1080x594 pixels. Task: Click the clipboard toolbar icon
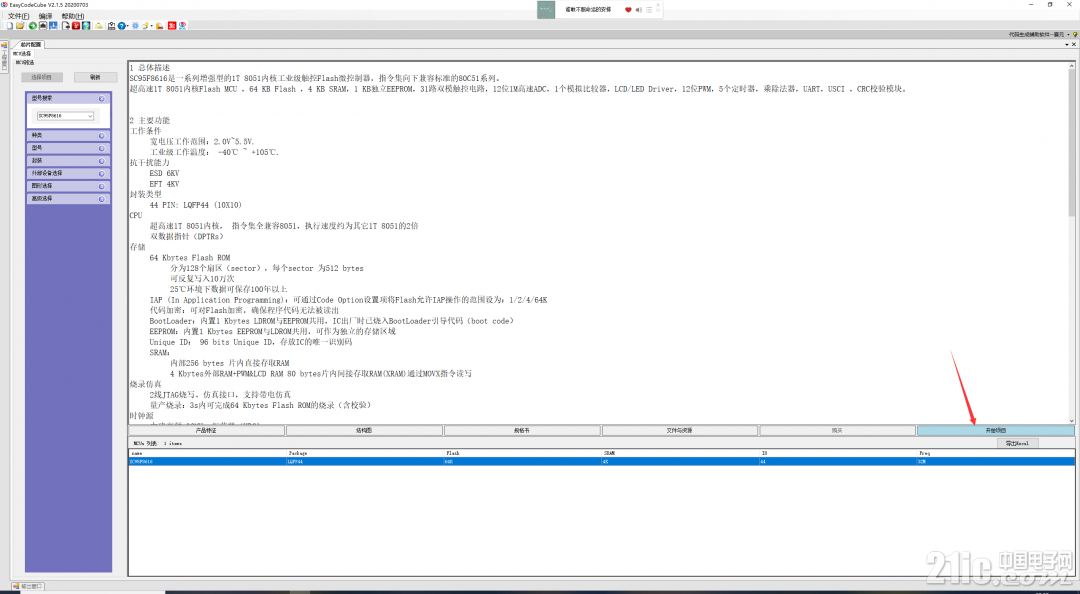[112, 26]
